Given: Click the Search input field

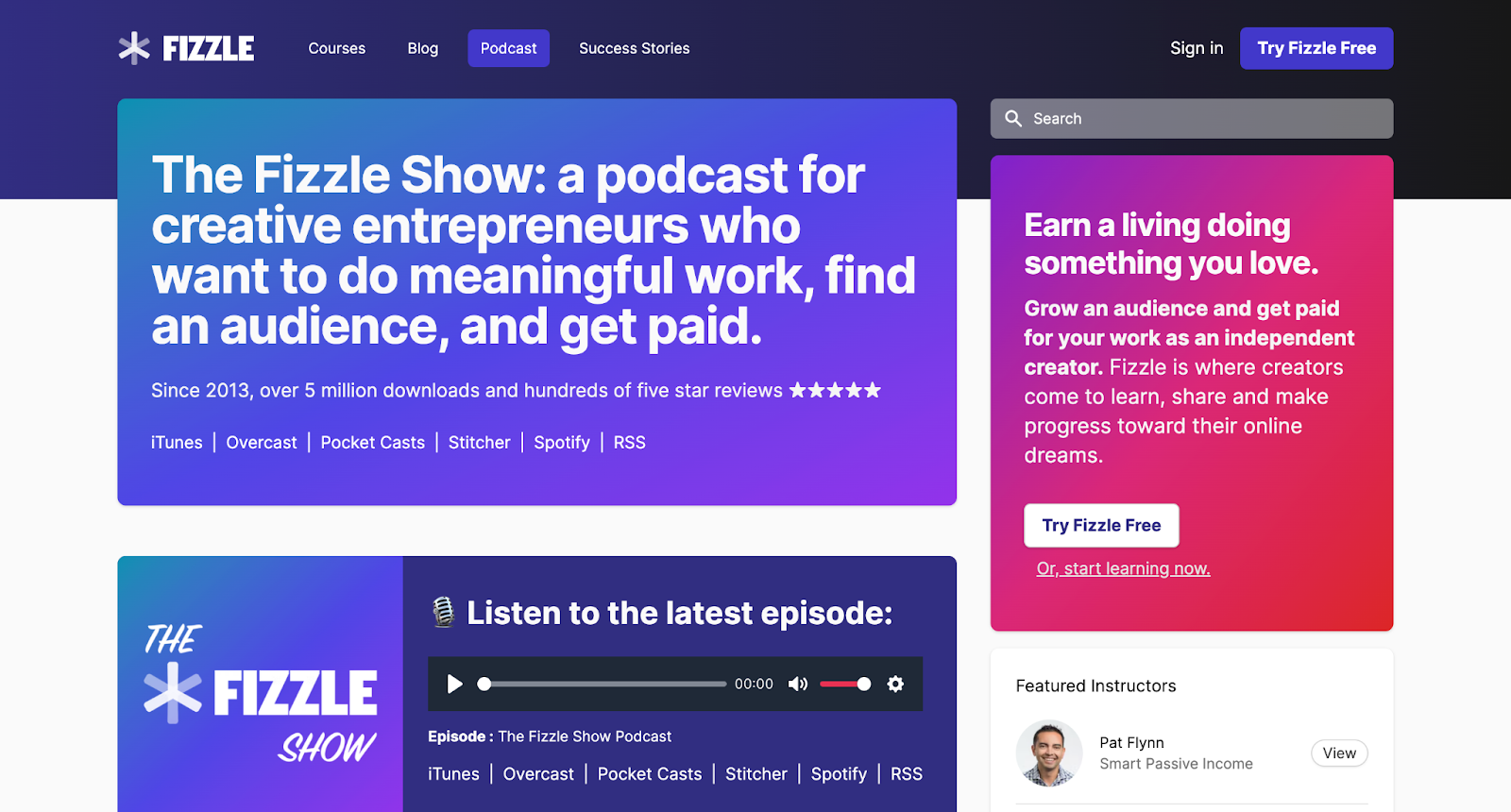Looking at the screenshot, I should pyautogui.click(x=1192, y=119).
